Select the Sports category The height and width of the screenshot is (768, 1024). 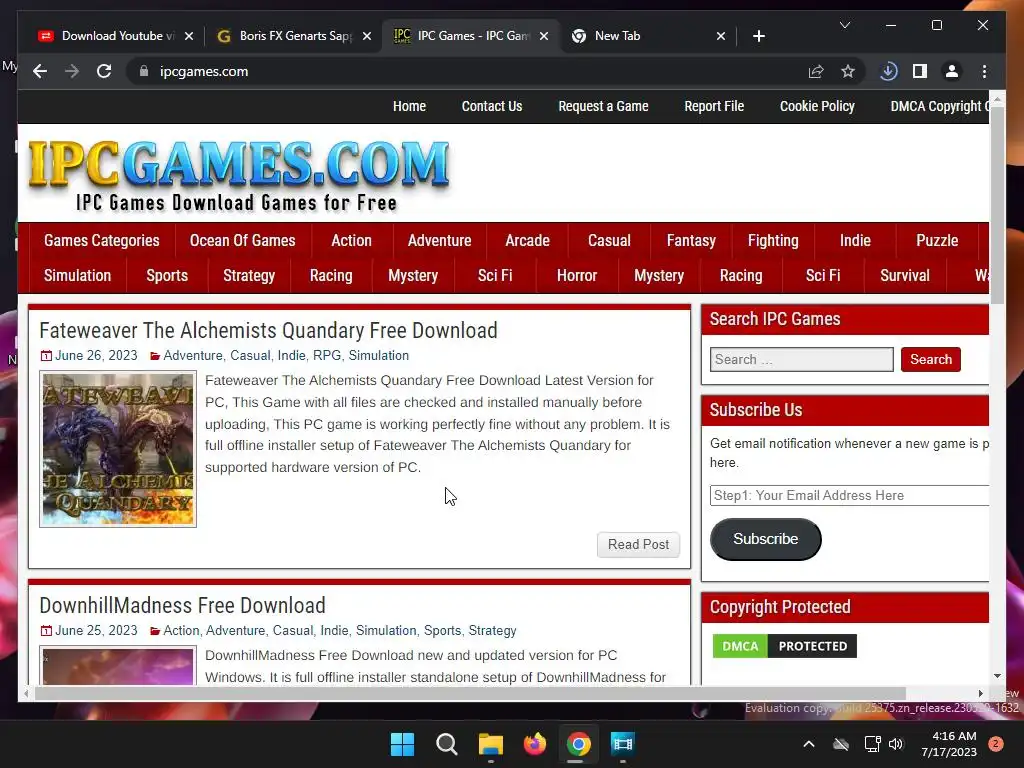click(167, 276)
